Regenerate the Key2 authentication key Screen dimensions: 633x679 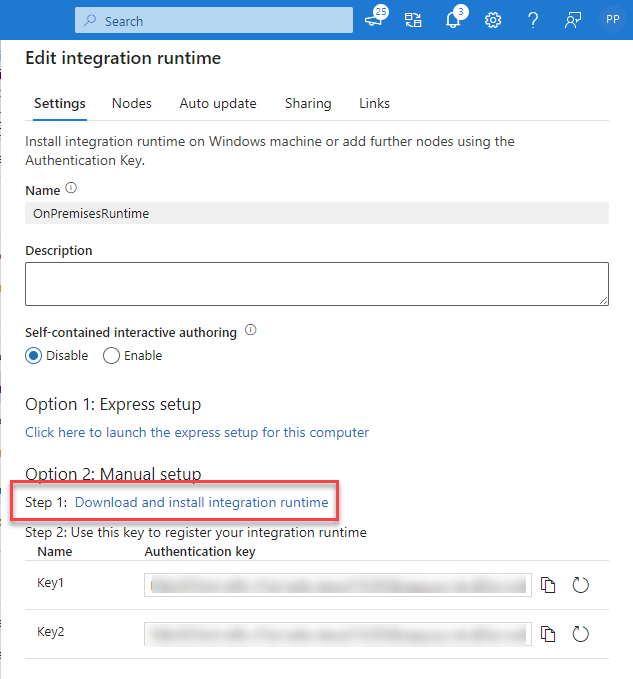pyautogui.click(x=581, y=634)
